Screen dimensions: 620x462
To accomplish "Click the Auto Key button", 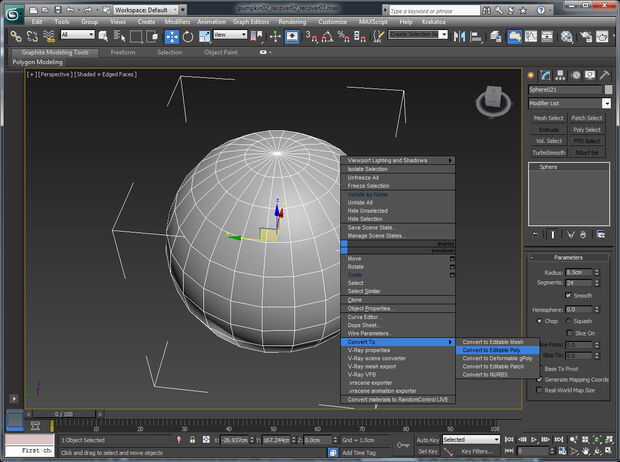I will point(427,439).
